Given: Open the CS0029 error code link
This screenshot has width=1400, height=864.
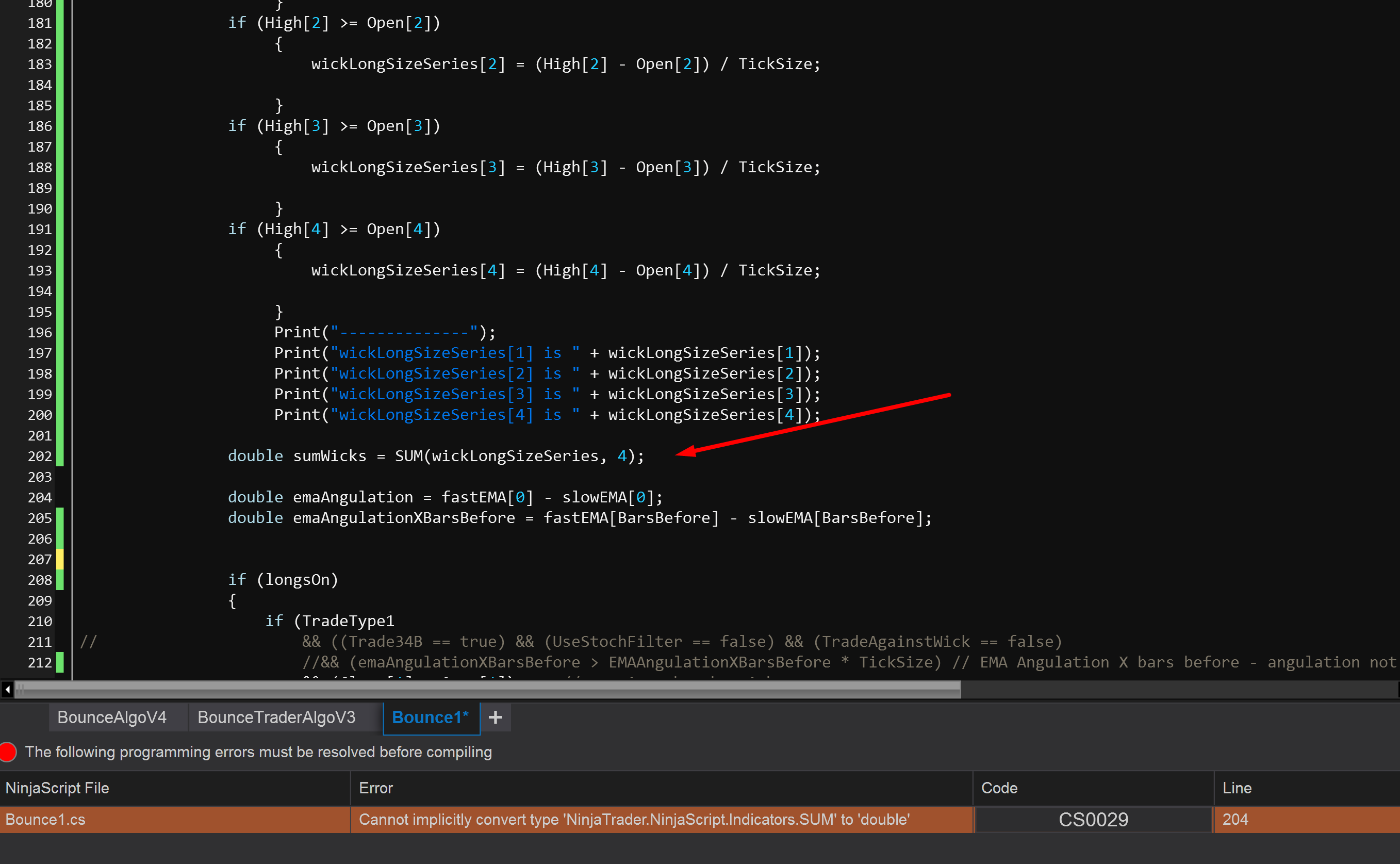Looking at the screenshot, I should (1093, 820).
